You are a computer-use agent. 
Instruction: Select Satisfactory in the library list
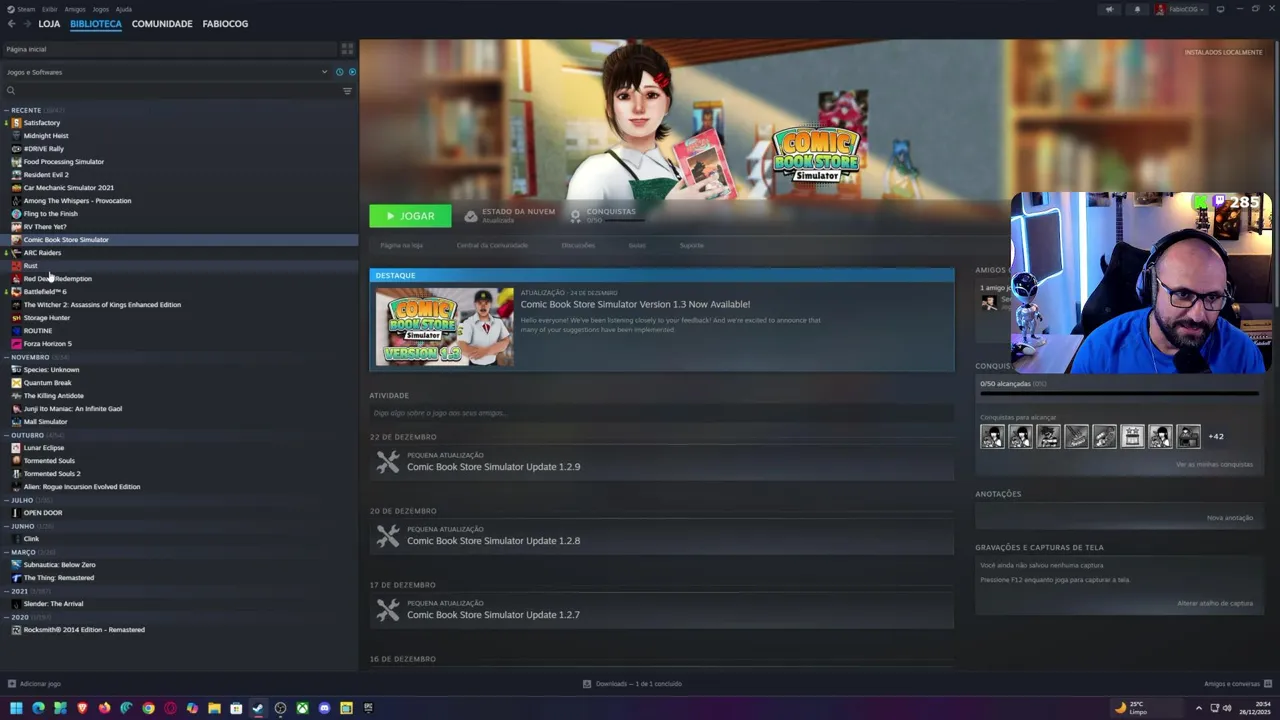click(x=42, y=123)
